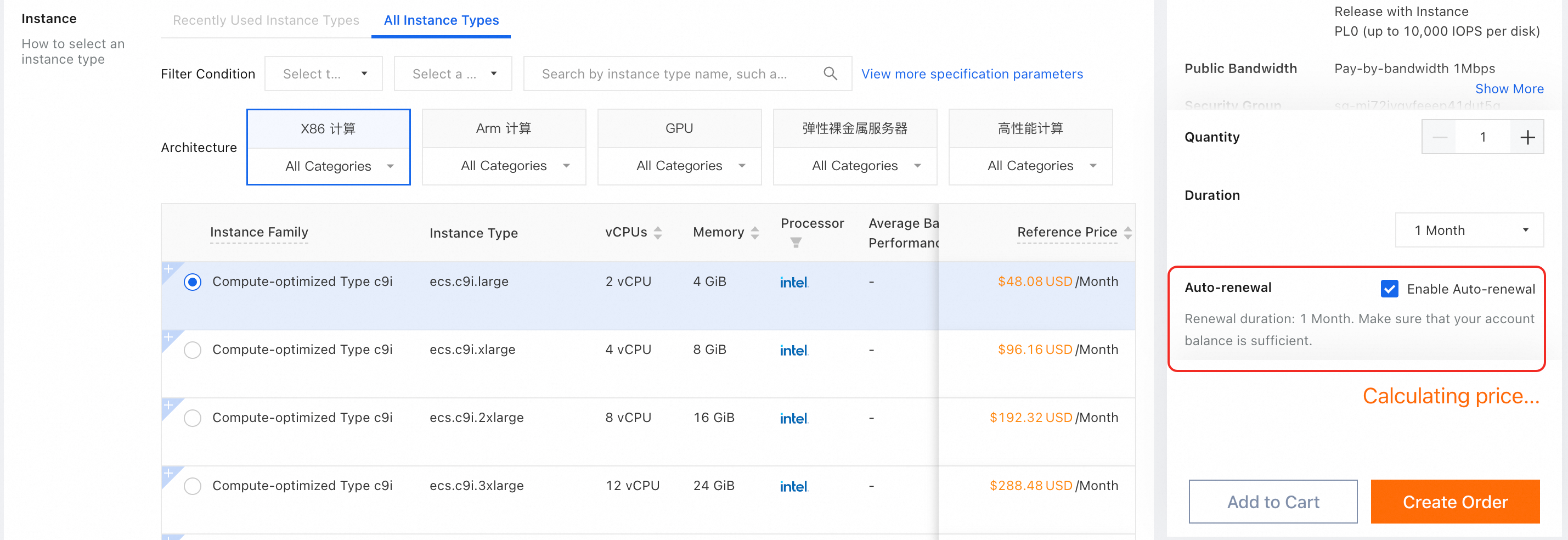The width and height of the screenshot is (1568, 540).
Task: Sort table by Memory column arrows
Action: click(755, 233)
